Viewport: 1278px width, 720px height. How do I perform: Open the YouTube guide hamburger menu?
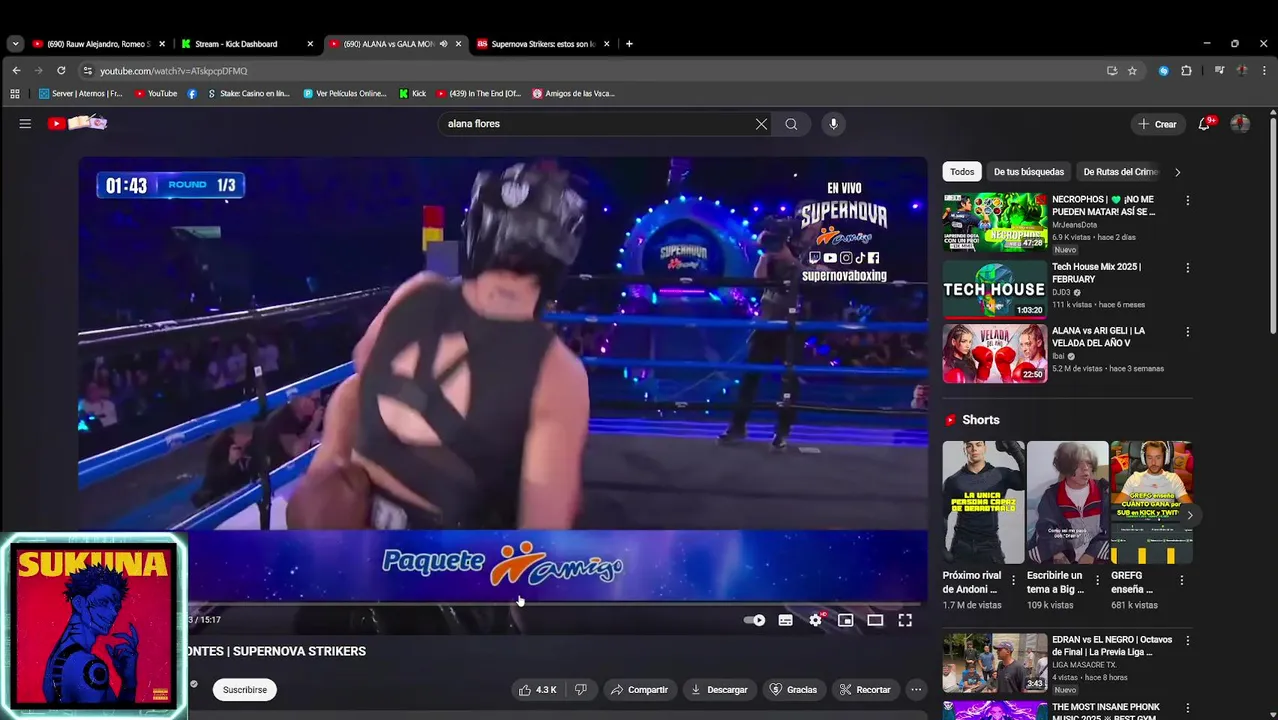click(x=25, y=124)
